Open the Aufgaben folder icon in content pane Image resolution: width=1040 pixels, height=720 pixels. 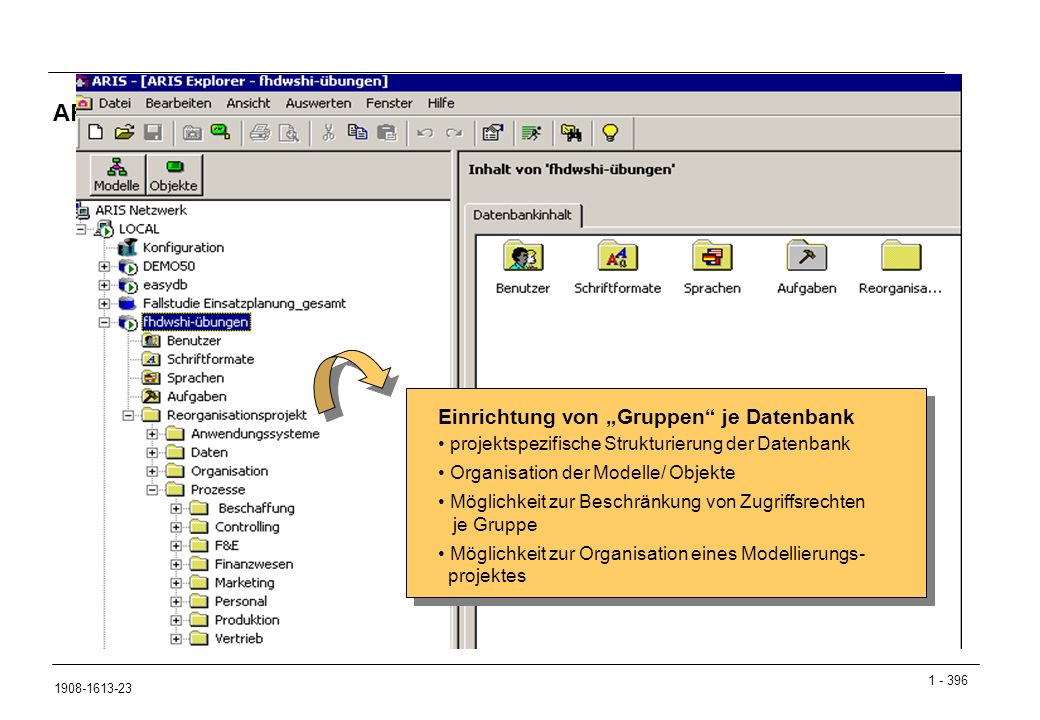coord(807,256)
